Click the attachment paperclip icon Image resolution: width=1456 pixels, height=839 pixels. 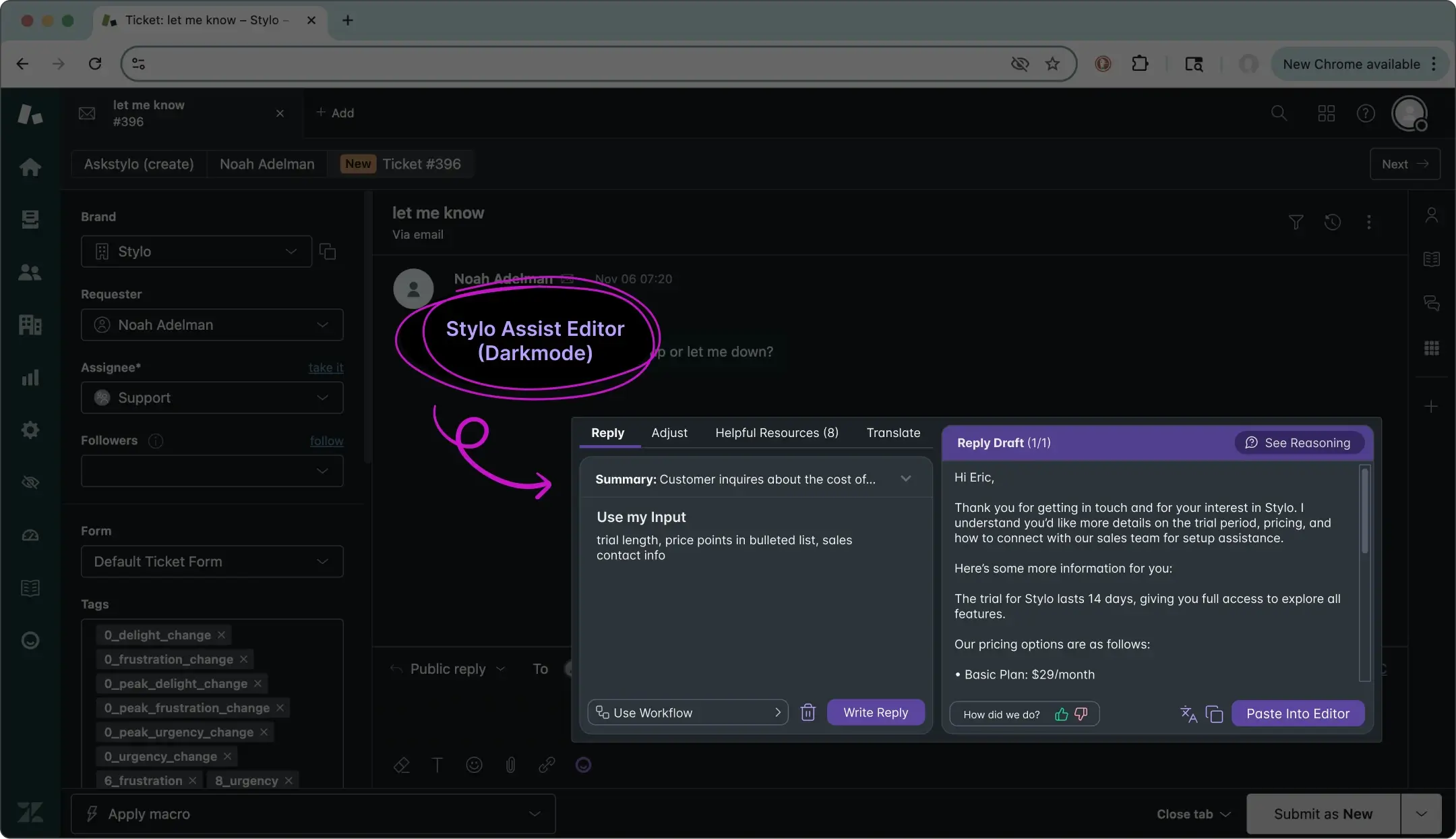pos(510,765)
